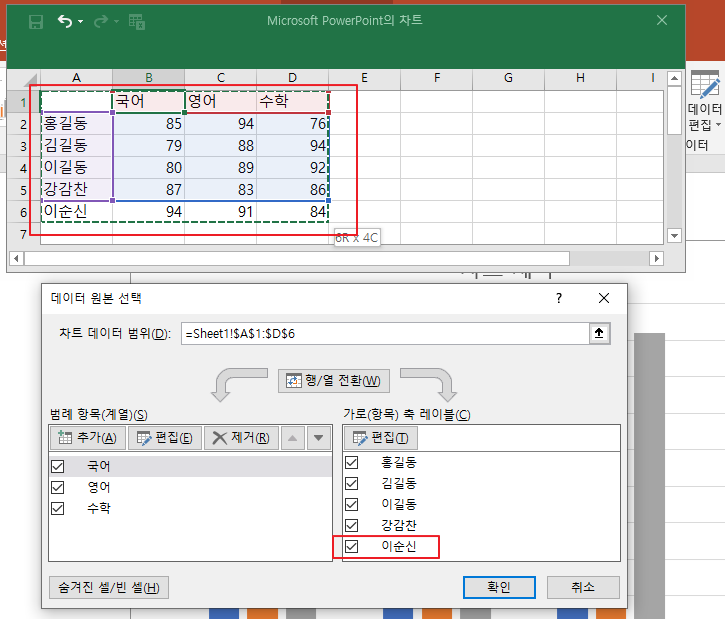This screenshot has width=725, height=619.
Task: Add a new legend series with 추가
Action: 87,438
